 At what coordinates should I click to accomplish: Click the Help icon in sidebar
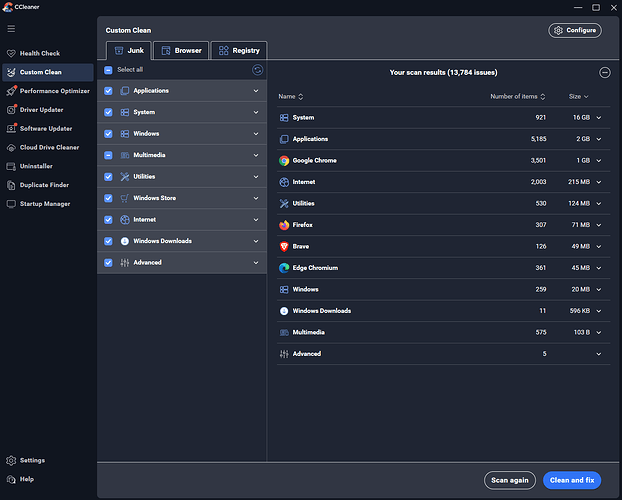[x=11, y=479]
